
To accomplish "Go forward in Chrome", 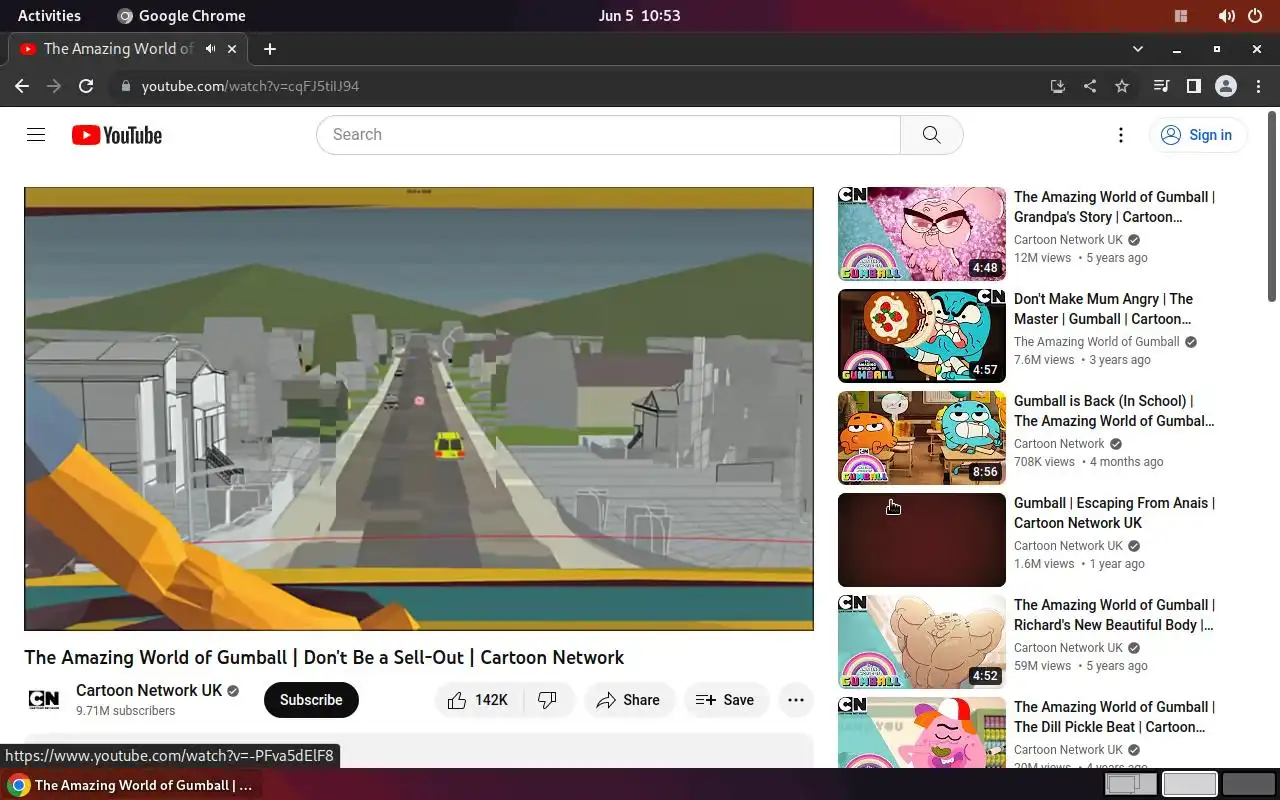I will (54, 86).
